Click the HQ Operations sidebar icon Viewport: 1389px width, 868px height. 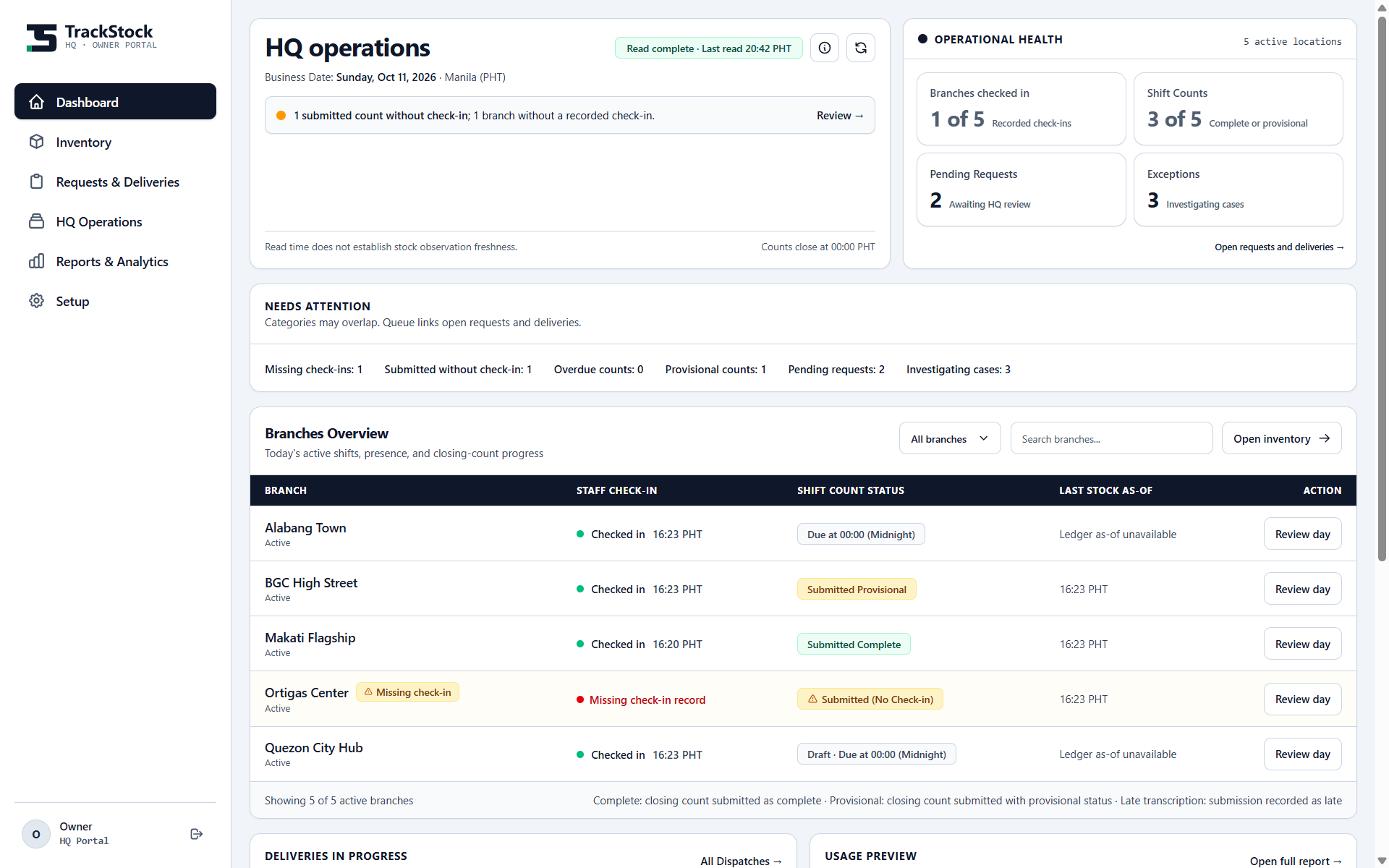pyautogui.click(x=37, y=221)
